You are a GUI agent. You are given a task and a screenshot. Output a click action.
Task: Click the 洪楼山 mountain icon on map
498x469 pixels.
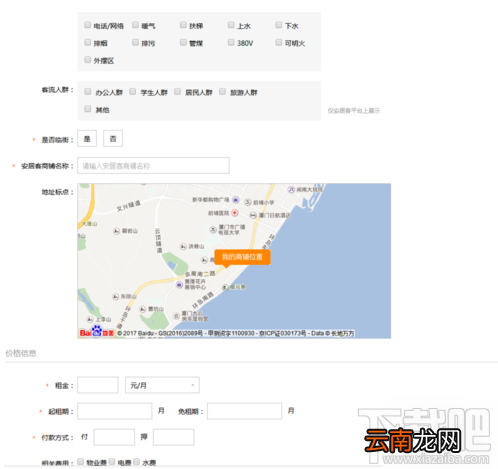[183, 247]
